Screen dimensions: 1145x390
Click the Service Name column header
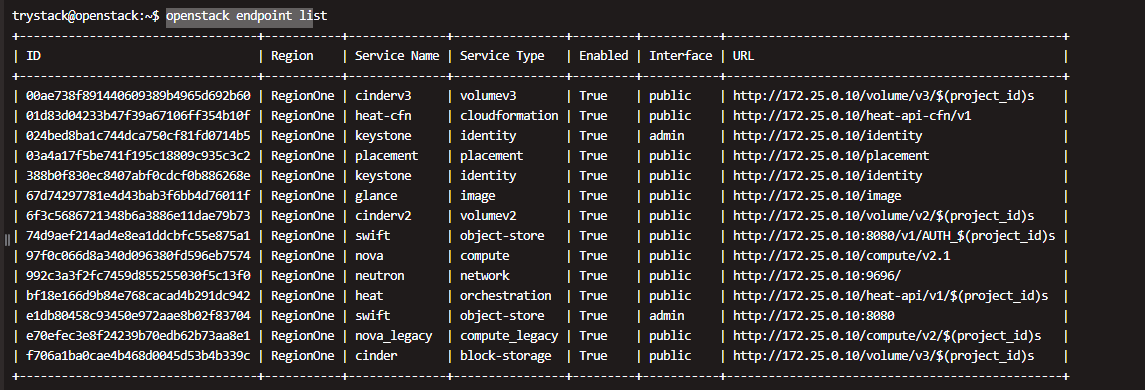click(x=397, y=56)
